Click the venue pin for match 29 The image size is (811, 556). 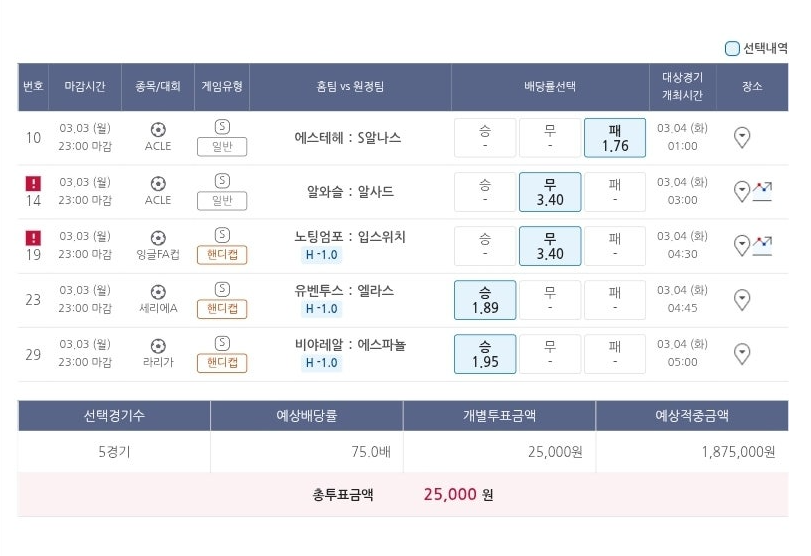click(742, 354)
